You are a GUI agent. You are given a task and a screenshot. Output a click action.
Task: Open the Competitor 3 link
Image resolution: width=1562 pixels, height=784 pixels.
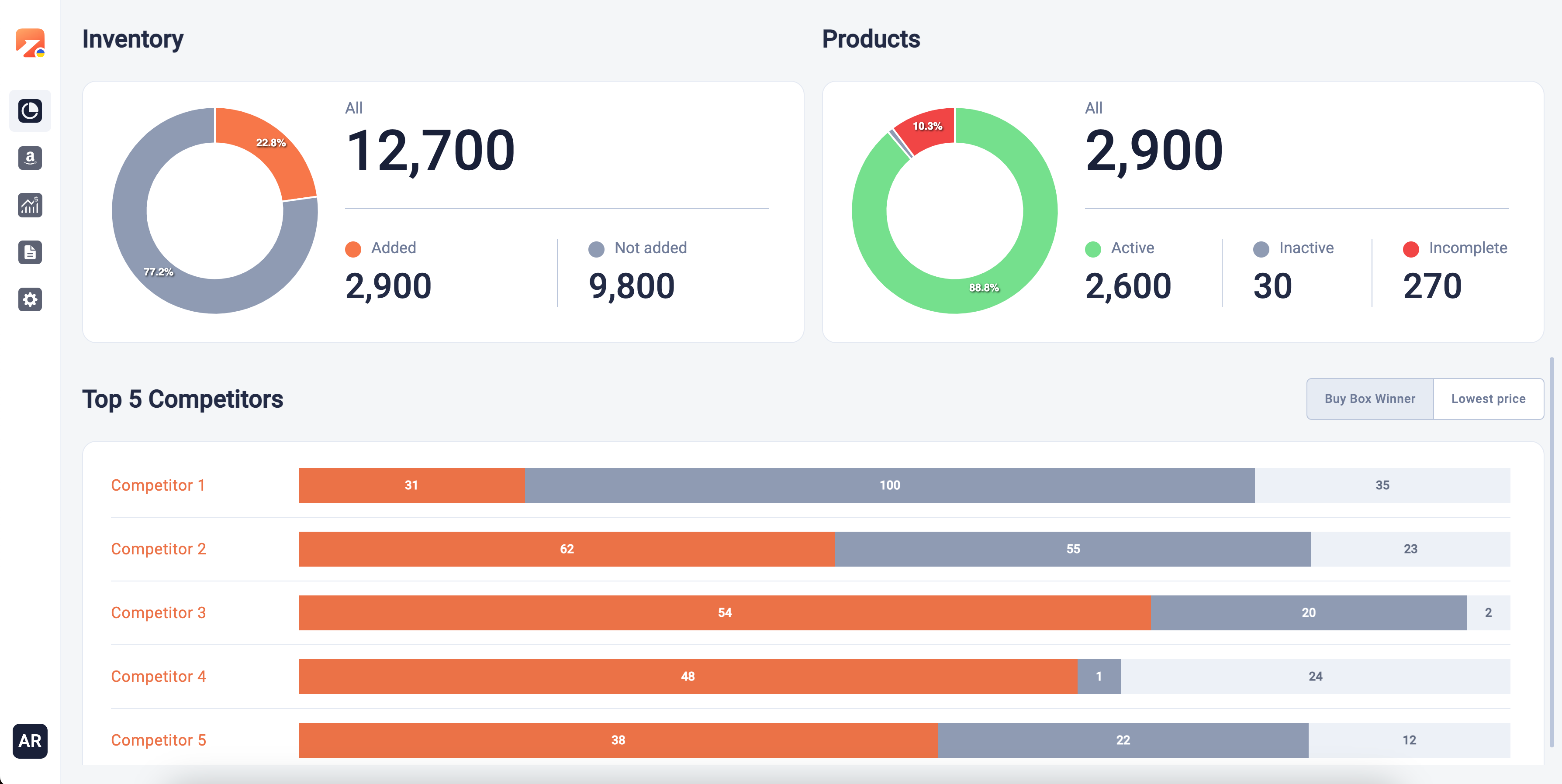point(158,612)
